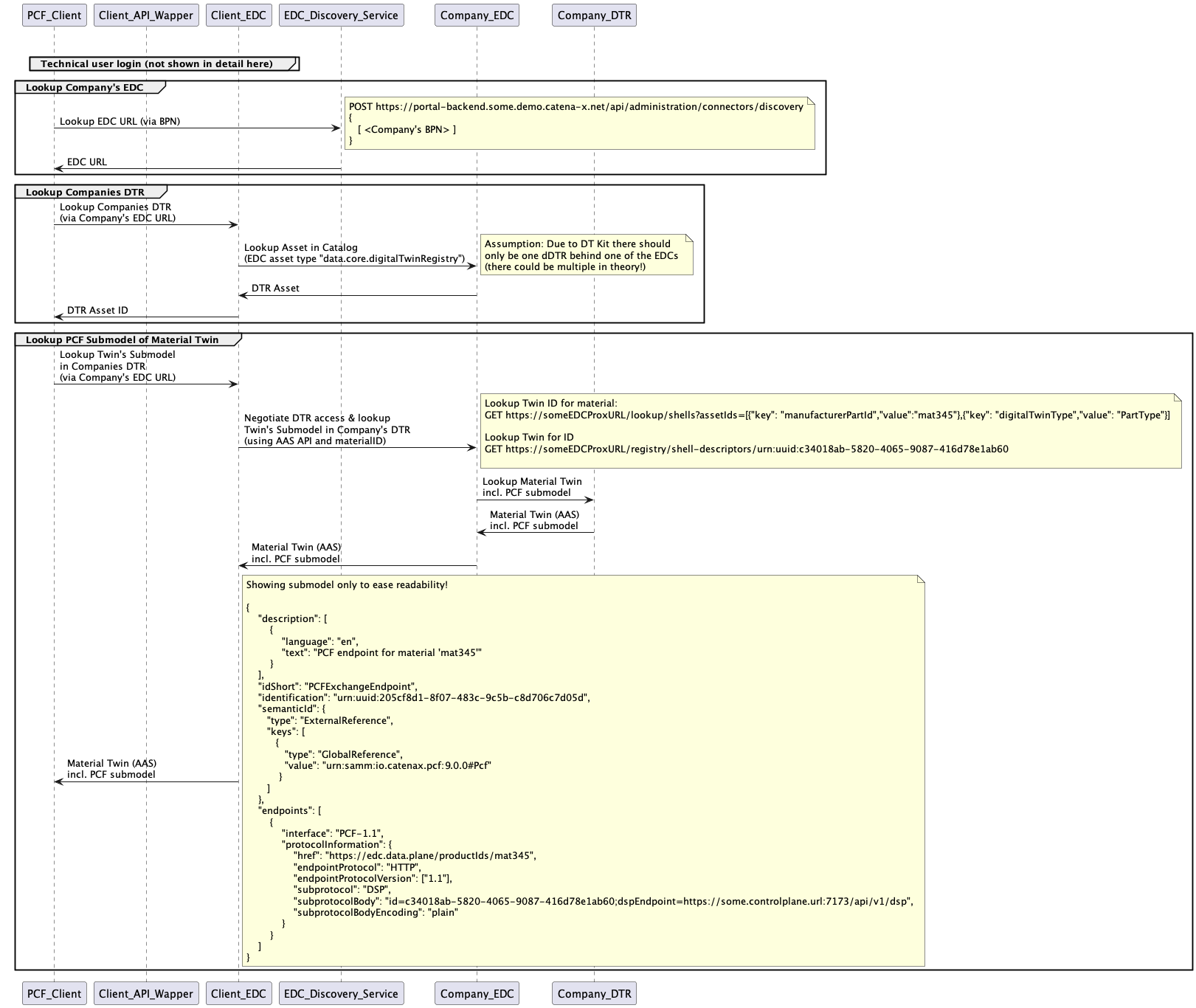Click the bottom EDC_Discovery_Service participant box
Viewport: 1196px width, 1008px height.
(x=341, y=993)
